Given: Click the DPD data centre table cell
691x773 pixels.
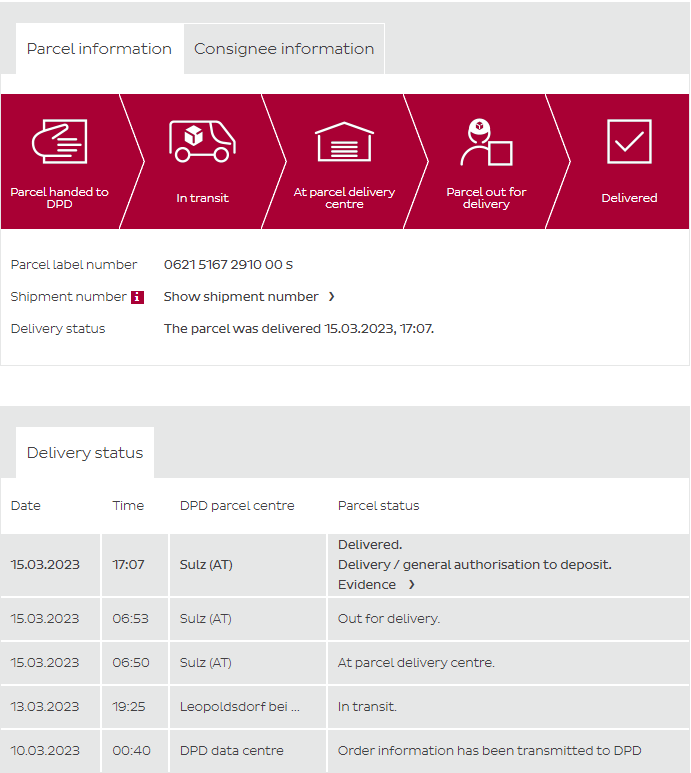Looking at the screenshot, I should tap(232, 751).
